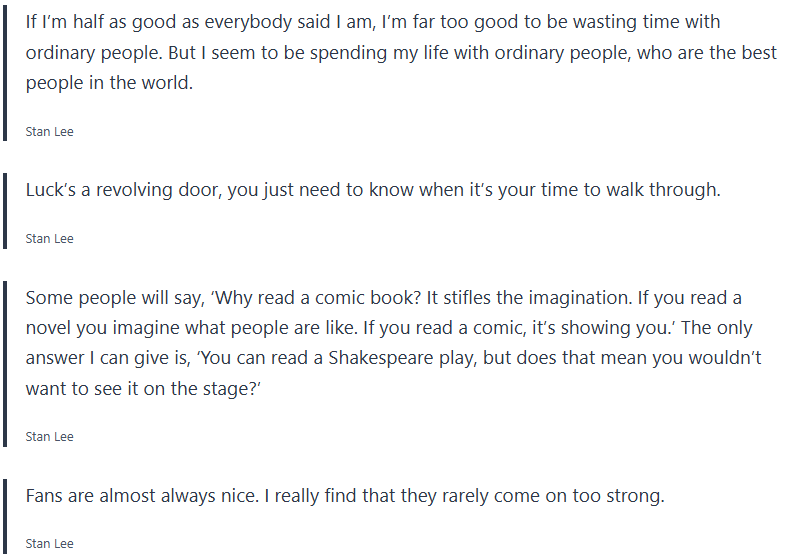Click the line starting "ordinary people. But I seem"
The image size is (806, 558).
click(400, 53)
